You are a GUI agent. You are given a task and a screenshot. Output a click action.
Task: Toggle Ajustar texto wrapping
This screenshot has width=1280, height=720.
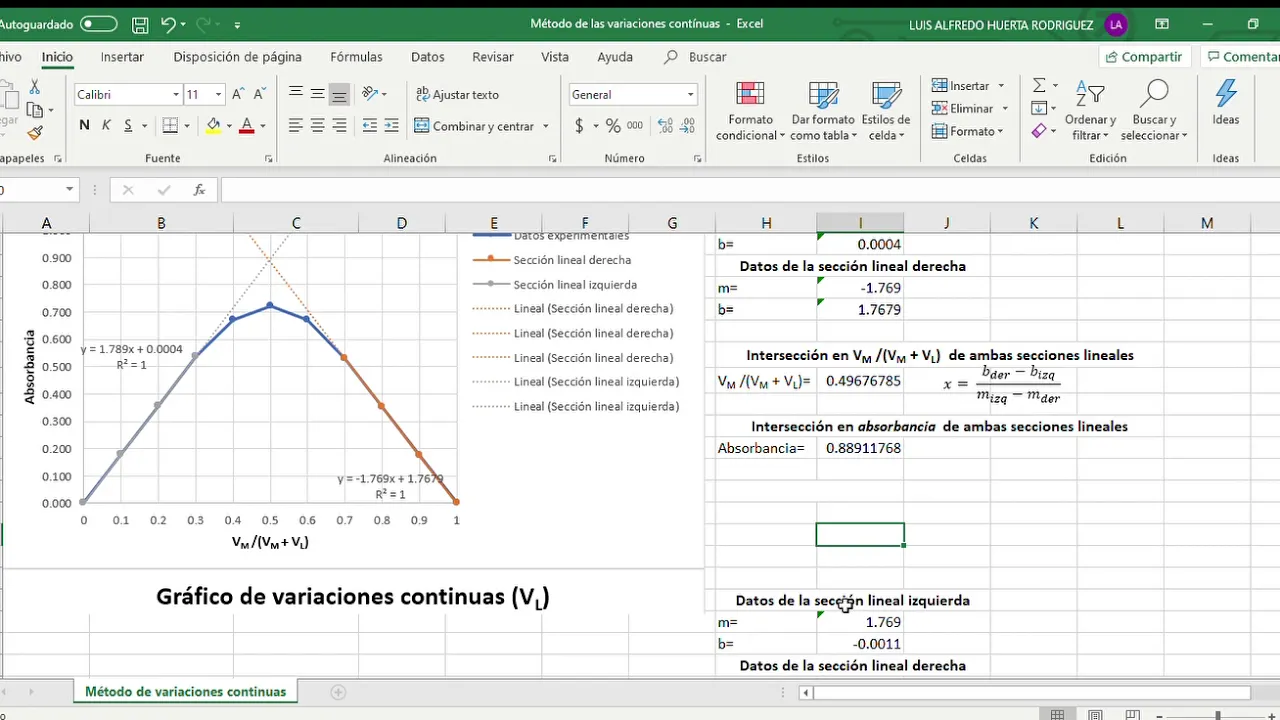[x=457, y=94]
